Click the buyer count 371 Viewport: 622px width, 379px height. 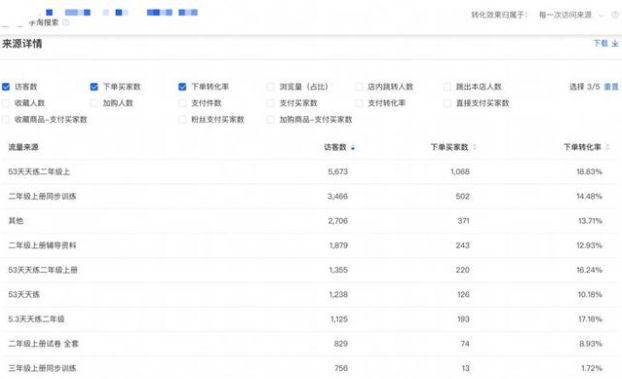click(463, 221)
